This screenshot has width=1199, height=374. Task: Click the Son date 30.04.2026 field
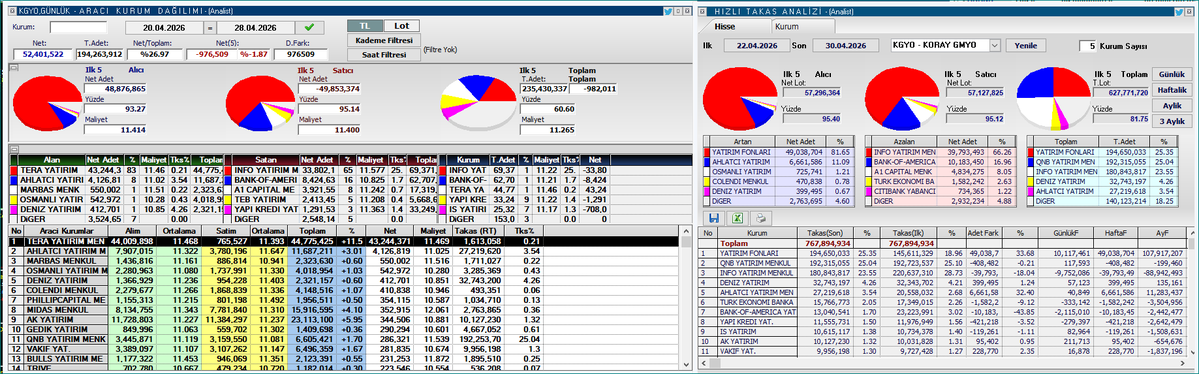coord(846,46)
